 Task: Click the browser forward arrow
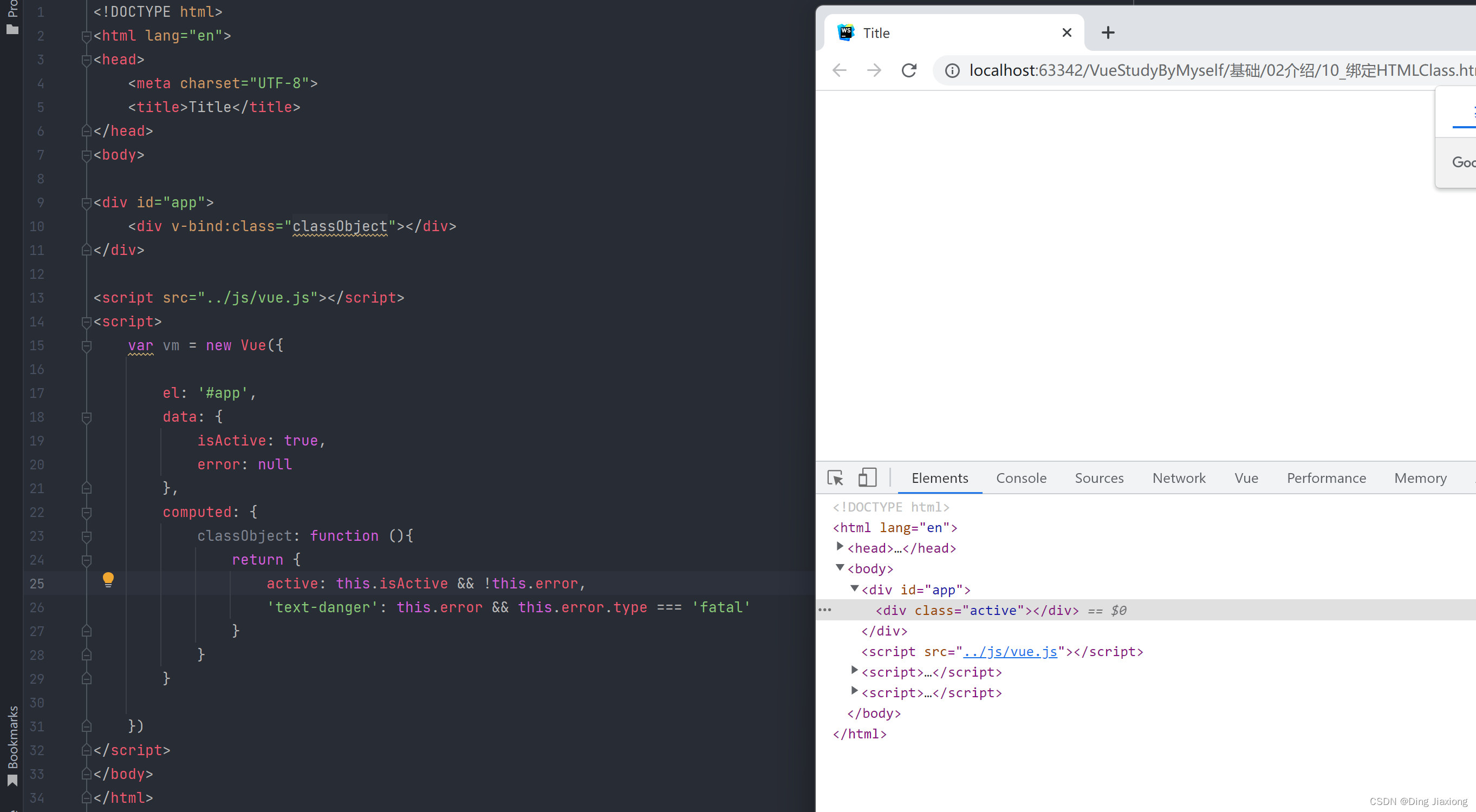[874, 70]
